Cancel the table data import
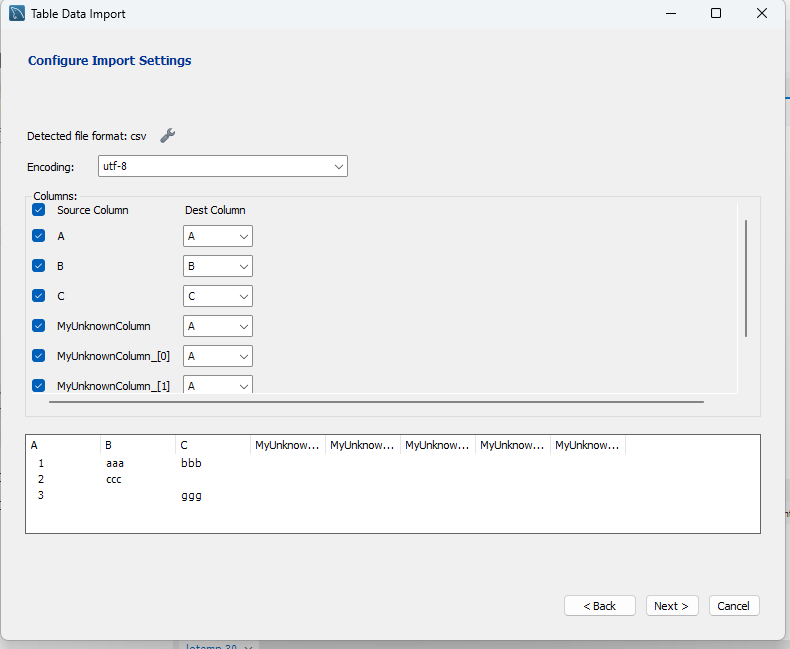790x649 pixels. click(734, 606)
